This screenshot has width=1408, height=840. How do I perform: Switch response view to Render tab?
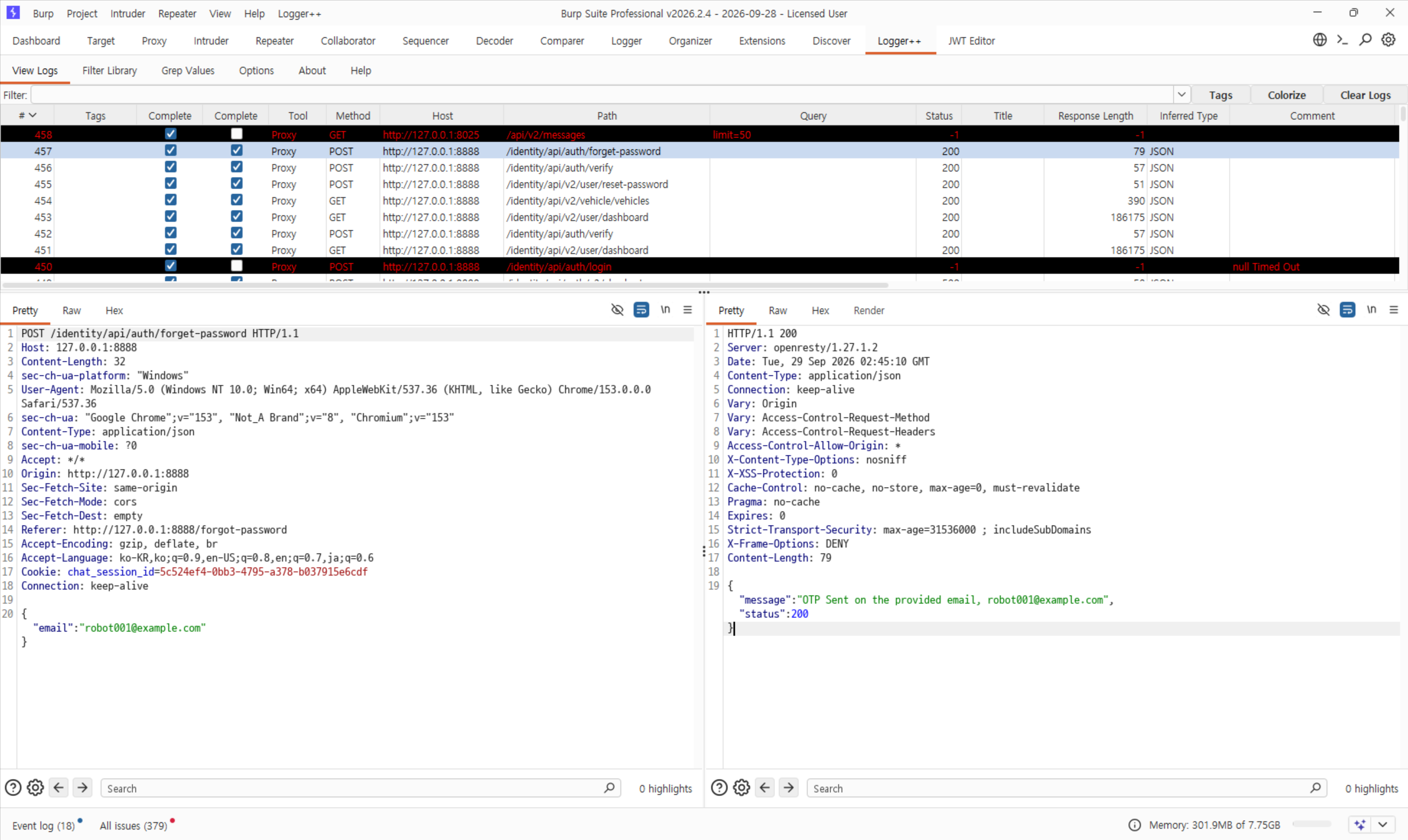coord(868,310)
